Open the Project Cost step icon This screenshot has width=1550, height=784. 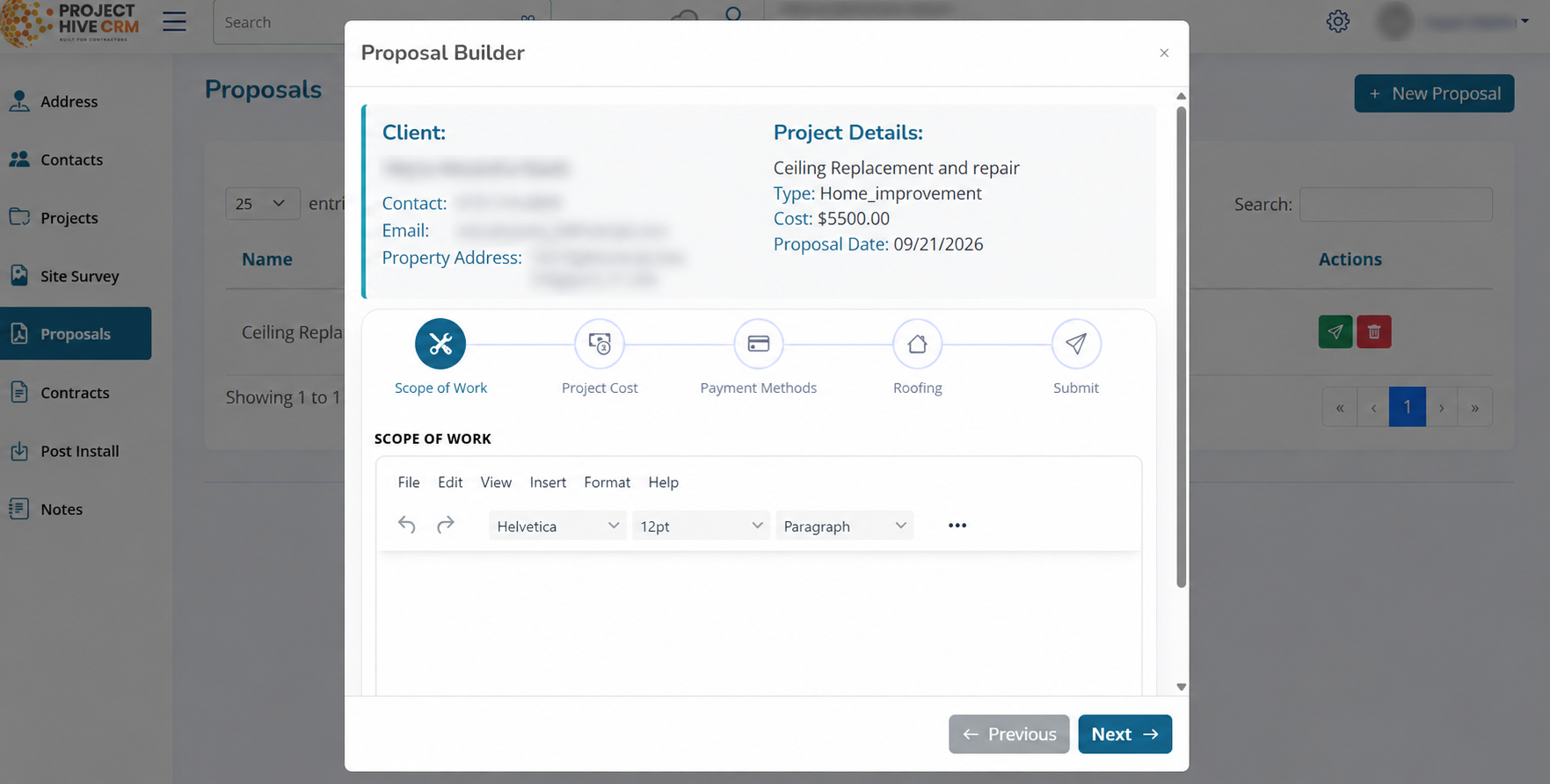click(600, 344)
